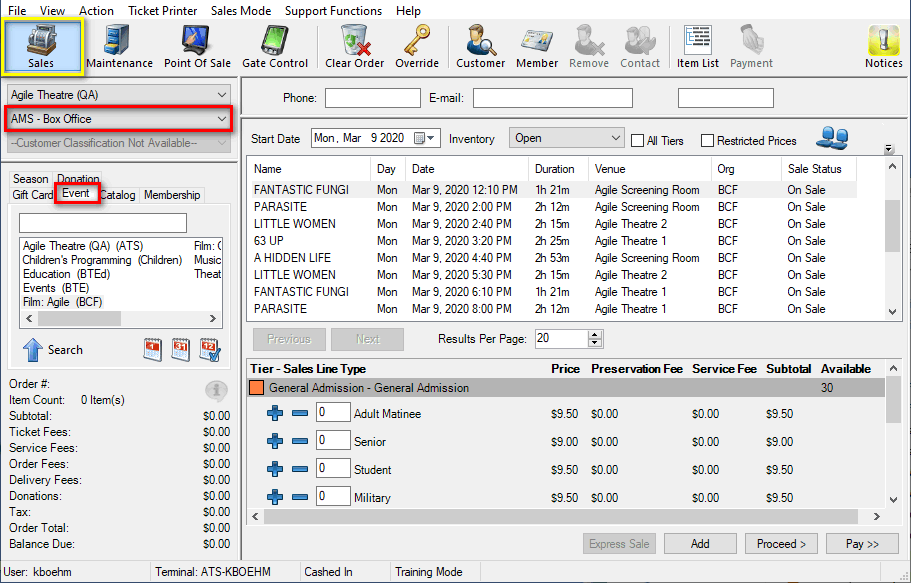The width and height of the screenshot is (911, 583).
Task: Click the Contact people icon
Action: pos(640,47)
